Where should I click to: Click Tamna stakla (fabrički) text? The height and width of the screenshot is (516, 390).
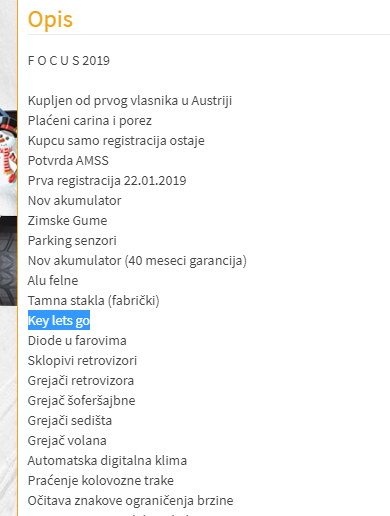(x=94, y=301)
